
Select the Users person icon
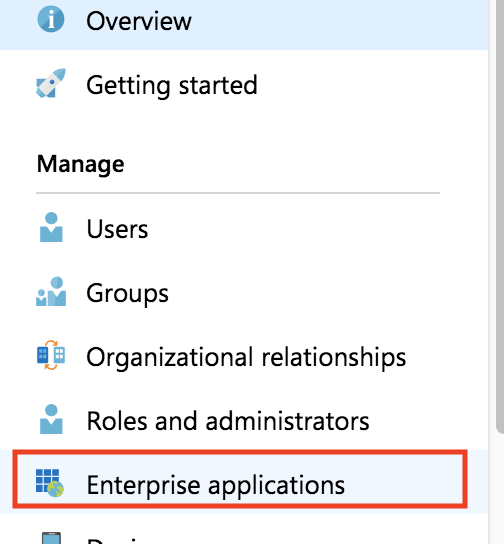[x=51, y=227]
